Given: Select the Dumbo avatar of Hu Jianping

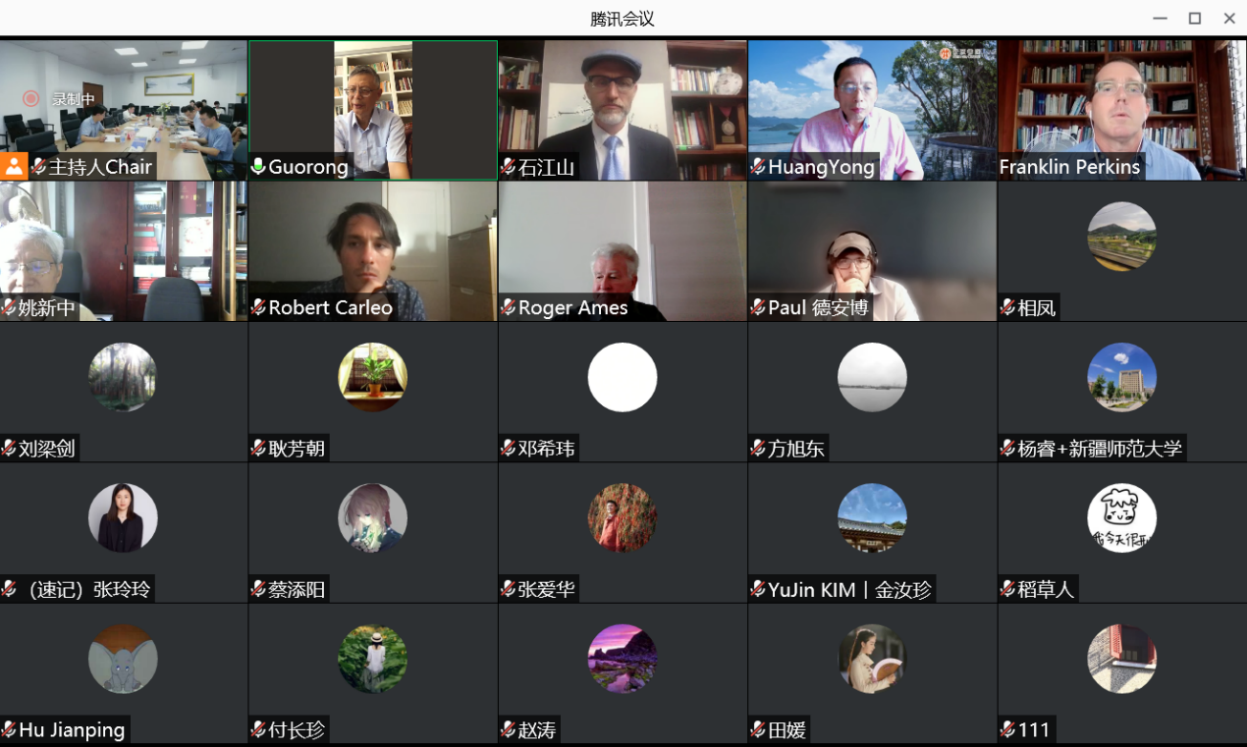Looking at the screenshot, I should (x=123, y=659).
